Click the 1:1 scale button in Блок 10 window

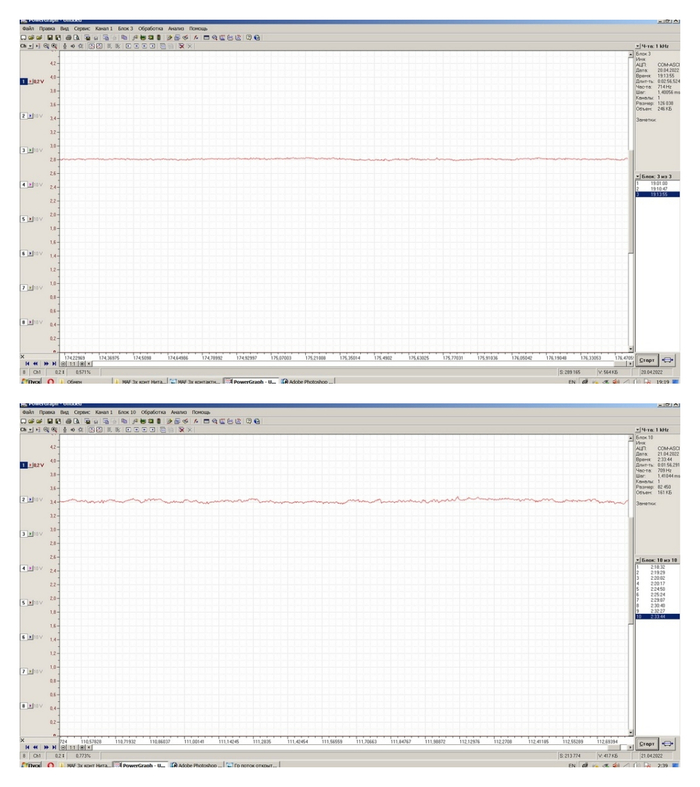tap(72, 748)
